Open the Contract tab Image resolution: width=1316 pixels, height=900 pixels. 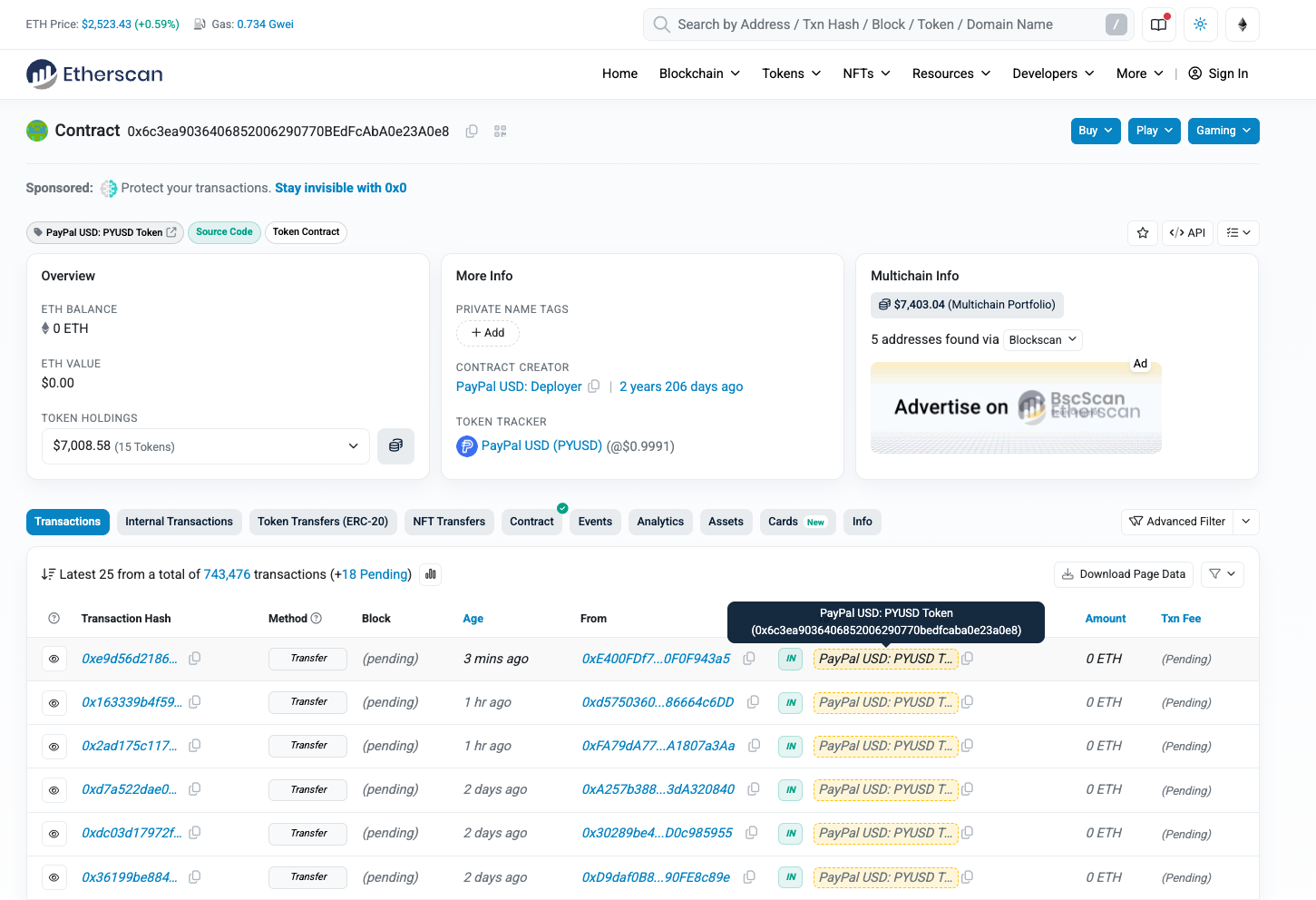point(531,522)
